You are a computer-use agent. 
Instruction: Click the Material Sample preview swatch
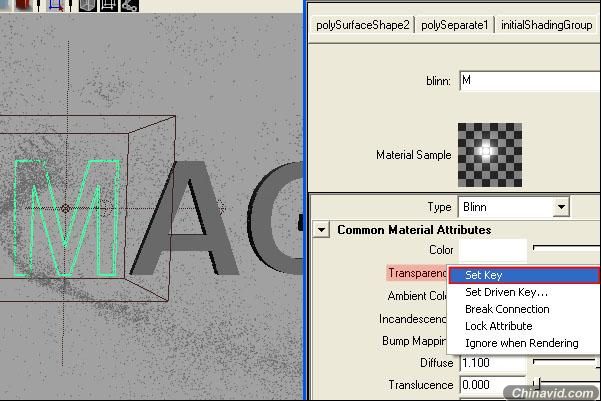tap(490, 155)
